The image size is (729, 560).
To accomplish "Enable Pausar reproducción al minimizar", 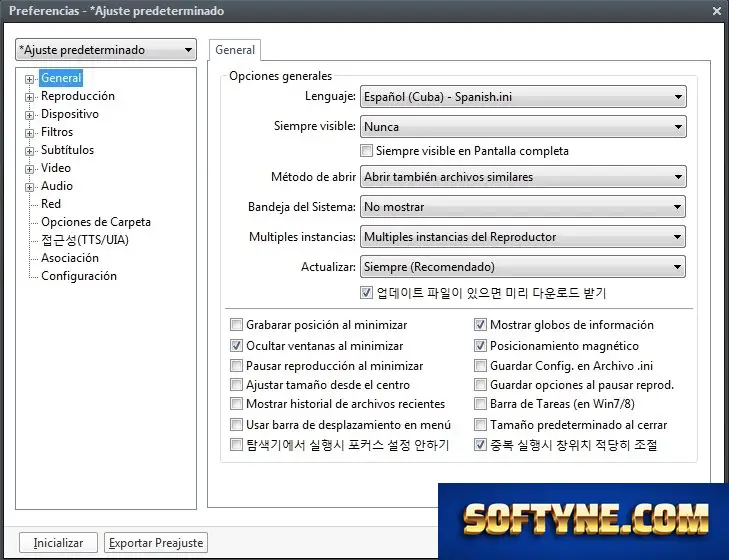I will click(x=236, y=366).
